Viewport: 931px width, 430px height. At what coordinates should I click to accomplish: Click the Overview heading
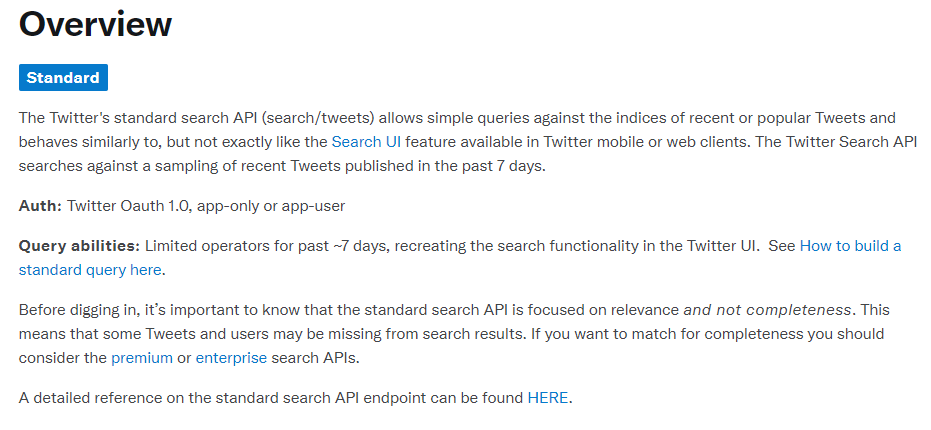point(96,24)
